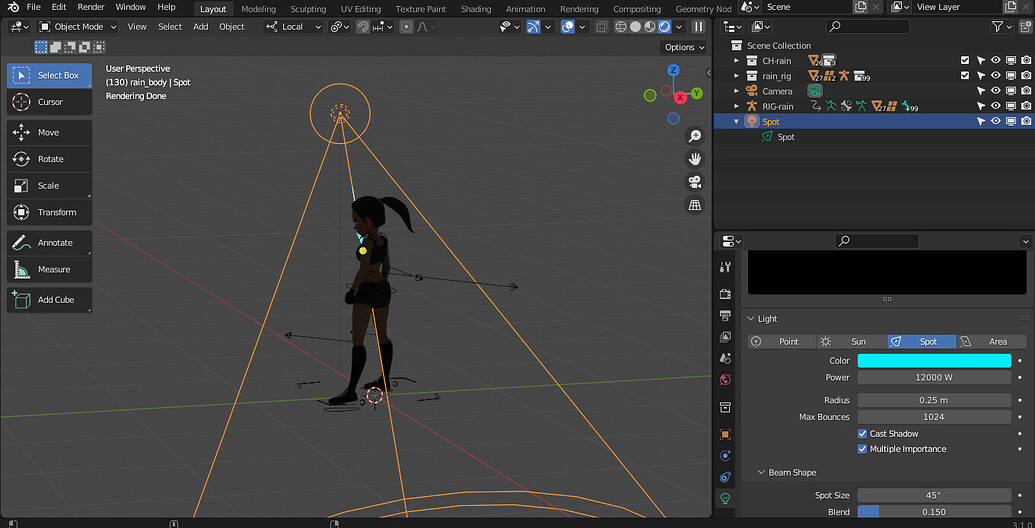Collapse the Light panel
The height and width of the screenshot is (528, 1035).
[x=751, y=319]
